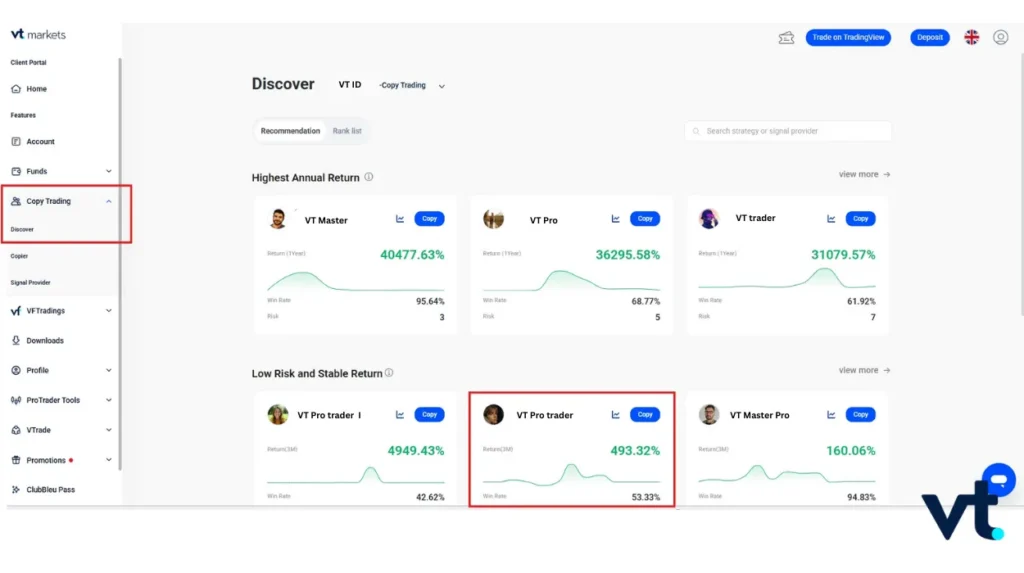Select the Recommendation tab
The height and width of the screenshot is (573, 1024).
coord(291,131)
